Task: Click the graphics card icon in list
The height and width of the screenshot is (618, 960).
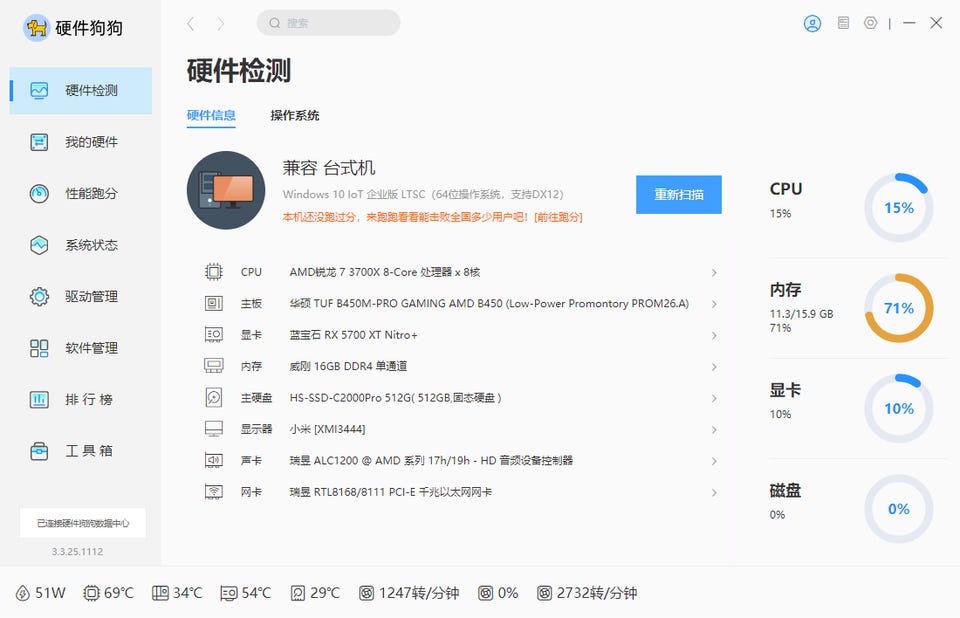Action: [x=214, y=334]
